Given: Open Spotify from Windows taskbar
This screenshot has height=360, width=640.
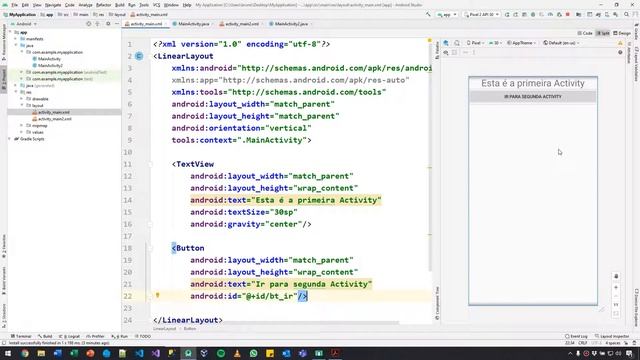Looking at the screenshot, I should pyautogui.click(x=221, y=353).
